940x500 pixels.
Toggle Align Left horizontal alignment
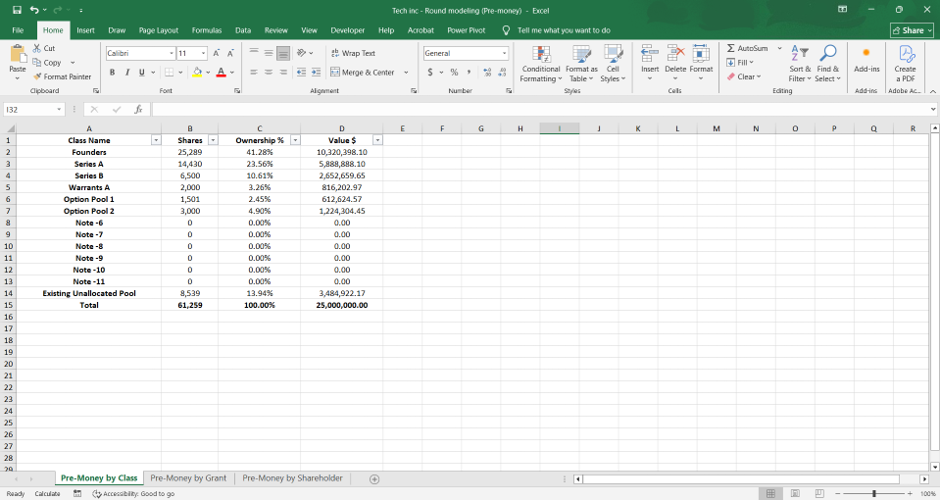coord(254,72)
